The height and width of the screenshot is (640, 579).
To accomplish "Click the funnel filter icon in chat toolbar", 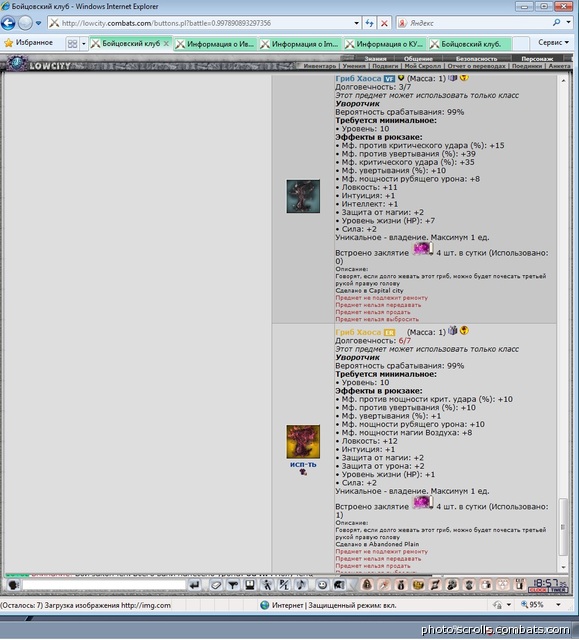I will click(x=233, y=585).
